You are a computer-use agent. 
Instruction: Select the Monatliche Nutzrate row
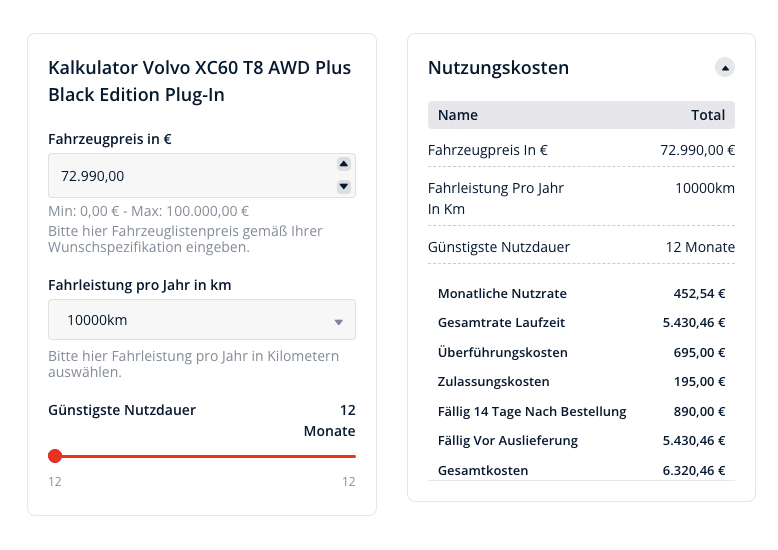click(x=581, y=293)
